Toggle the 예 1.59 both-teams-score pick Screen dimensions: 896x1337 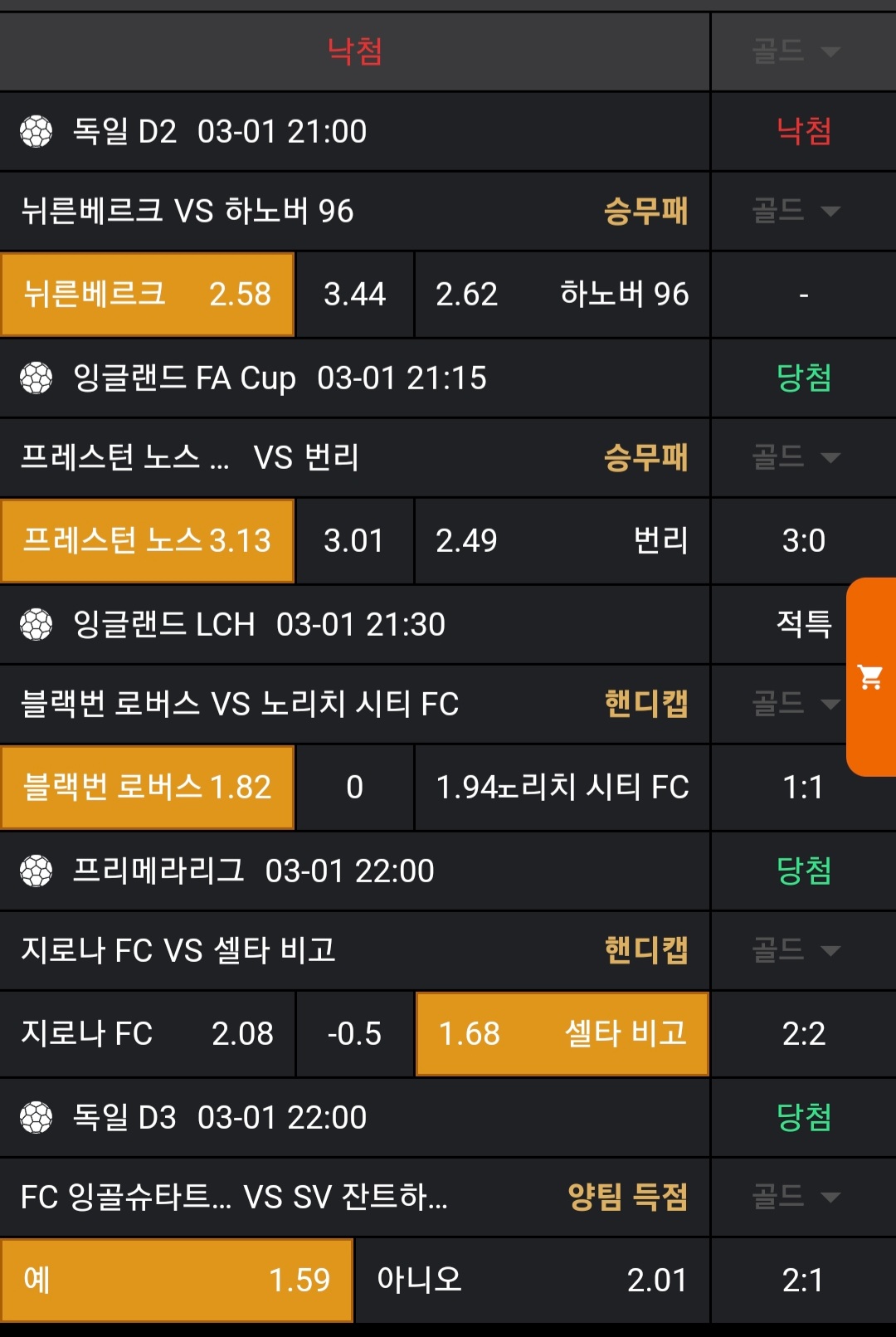pyautogui.click(x=177, y=1280)
